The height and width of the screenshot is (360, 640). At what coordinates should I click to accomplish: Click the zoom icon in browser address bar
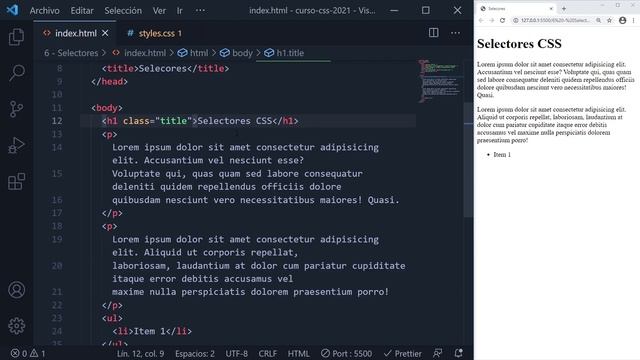pos(598,20)
